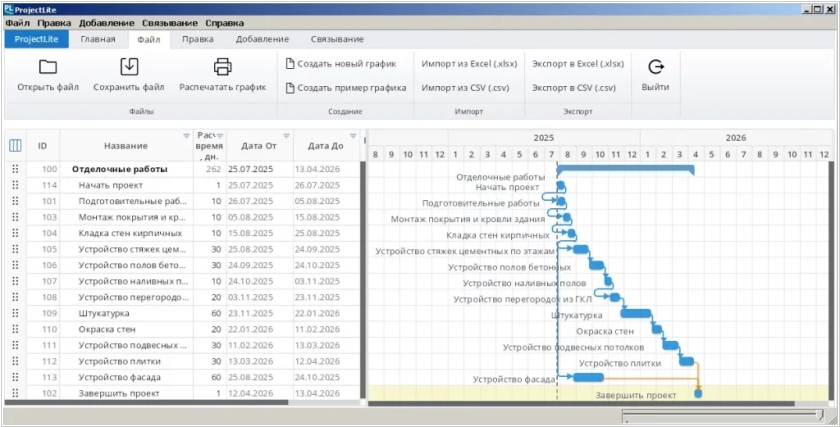
Task: Click the Распечатать график printer icon
Action: coord(222,67)
